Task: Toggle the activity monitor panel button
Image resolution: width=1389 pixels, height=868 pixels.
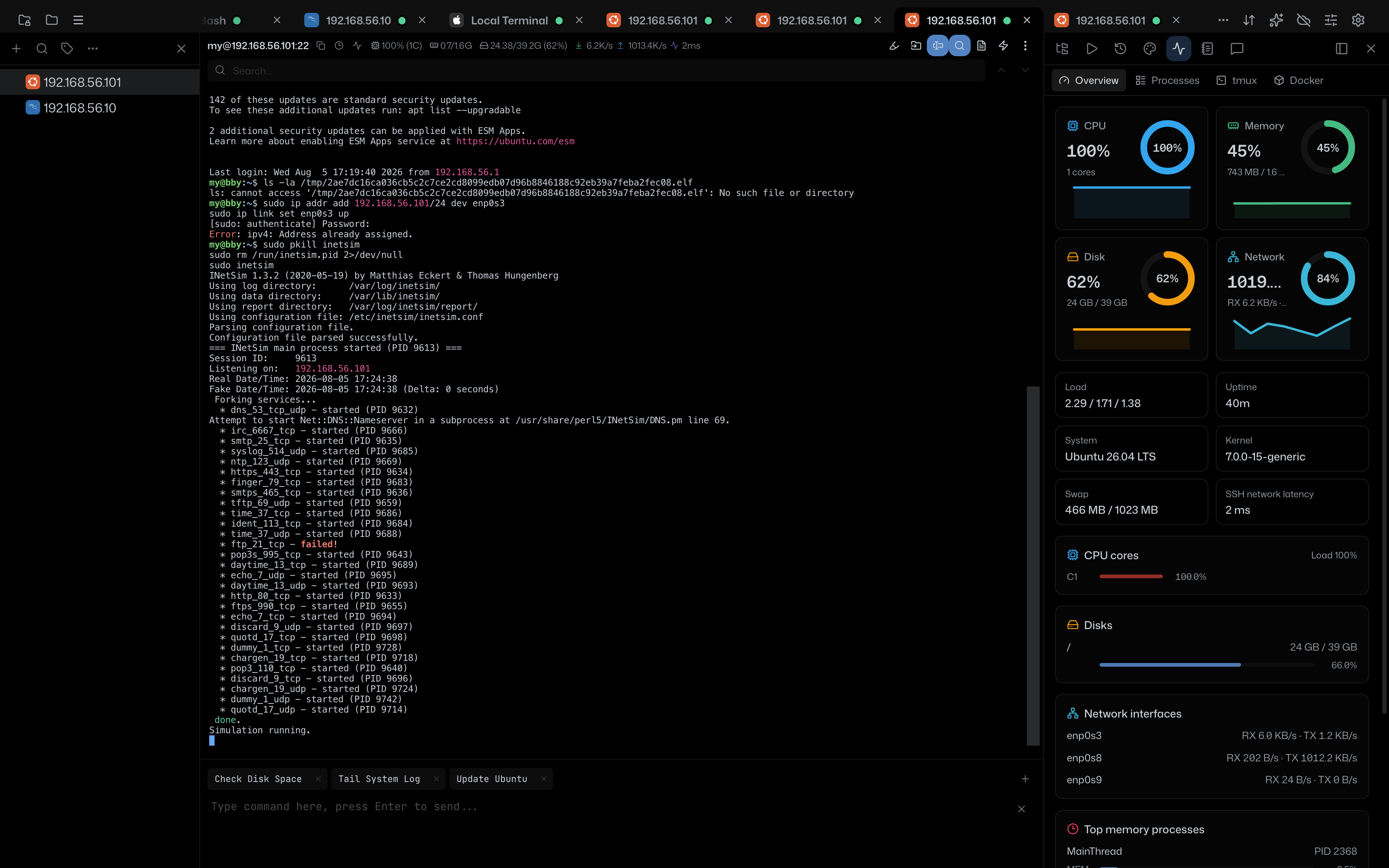Action: [x=1178, y=49]
